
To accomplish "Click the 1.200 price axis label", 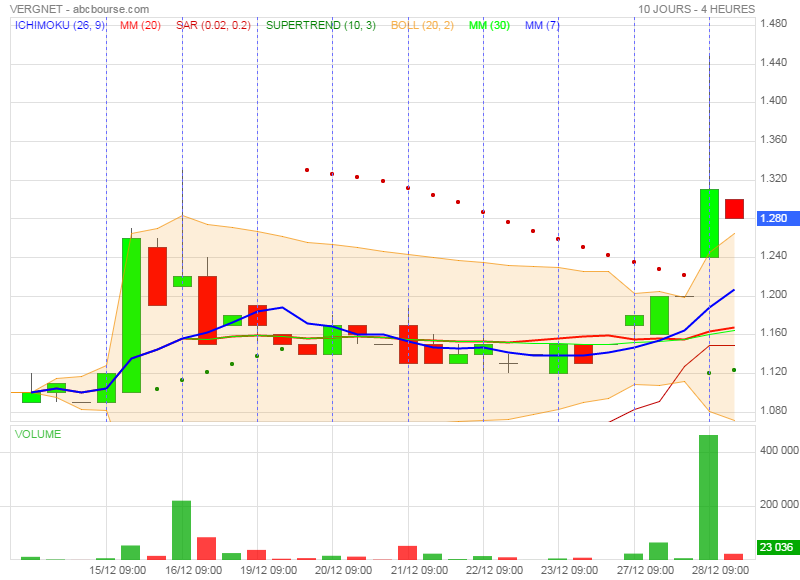I will 773,294.
